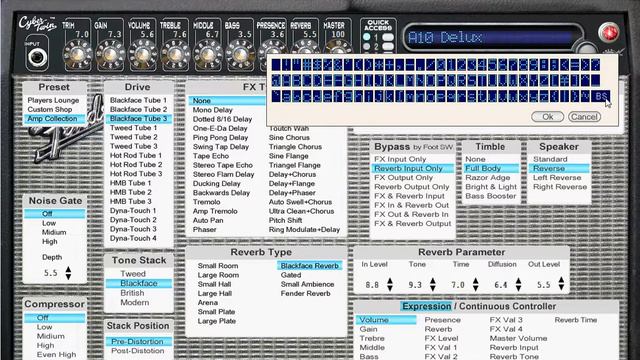Adjust Reverb Diffusion stepper arrows
640x360 pixels.
click(518, 284)
